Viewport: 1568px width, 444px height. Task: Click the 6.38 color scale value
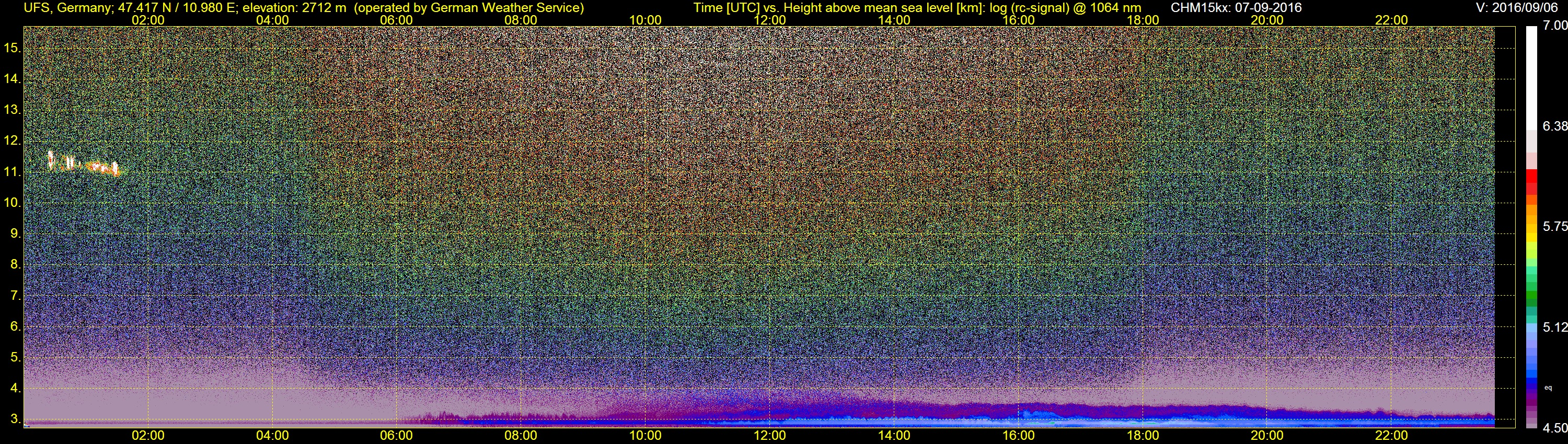coord(1555,126)
